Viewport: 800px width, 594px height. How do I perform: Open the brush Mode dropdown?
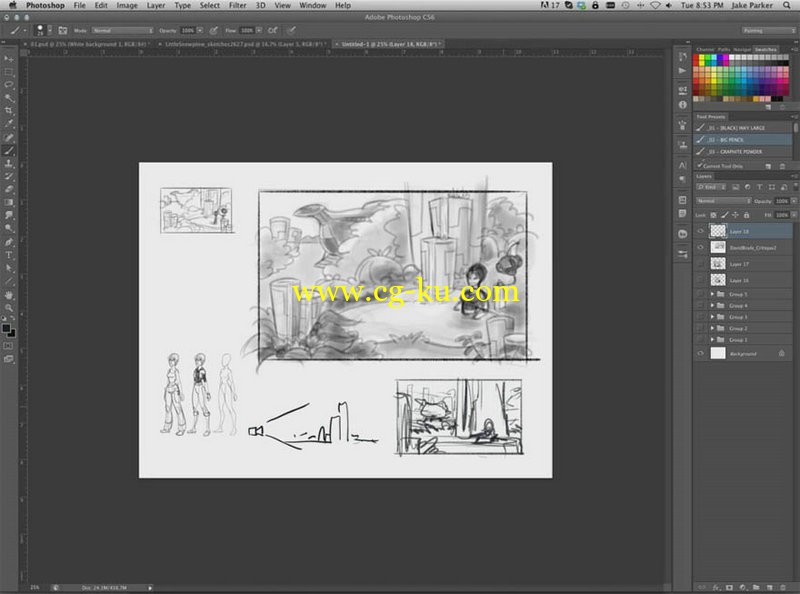coord(122,31)
